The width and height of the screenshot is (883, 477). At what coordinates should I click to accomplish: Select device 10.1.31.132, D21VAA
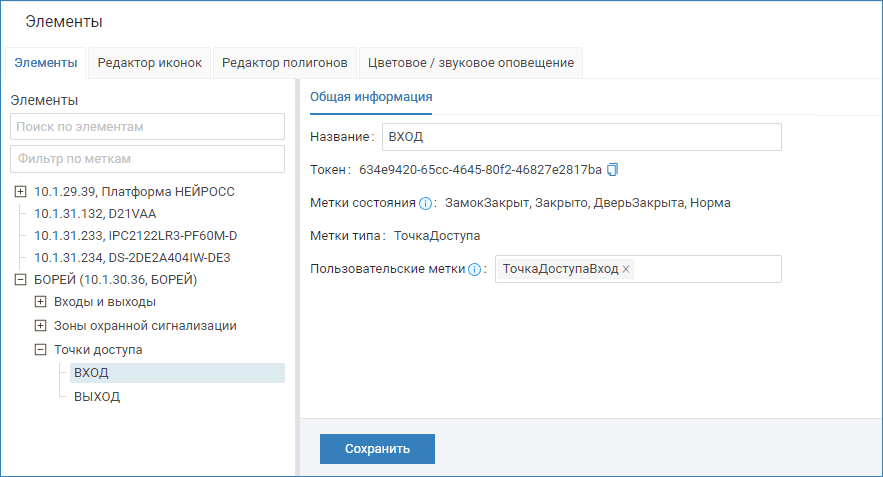pyautogui.click(x=95, y=214)
